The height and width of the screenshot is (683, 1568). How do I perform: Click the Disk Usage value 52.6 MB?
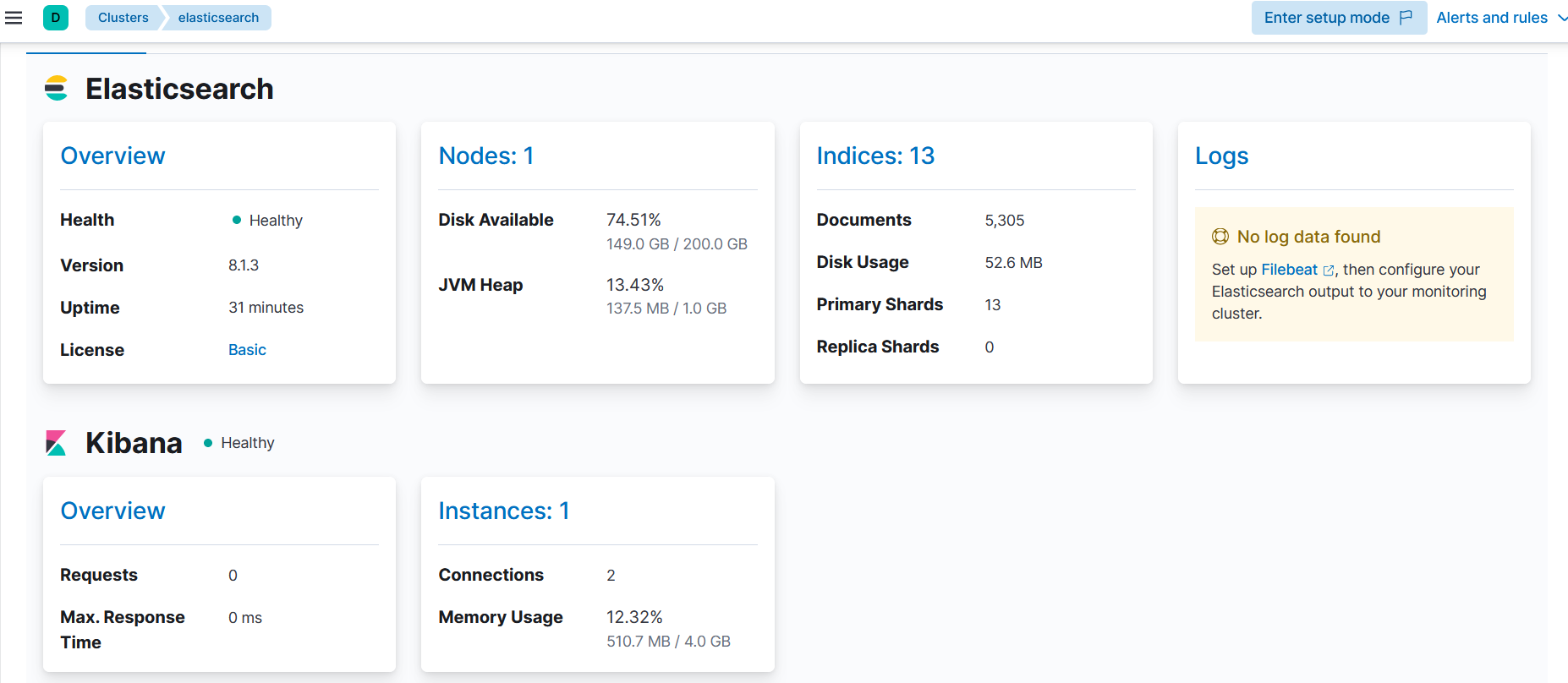point(1013,263)
